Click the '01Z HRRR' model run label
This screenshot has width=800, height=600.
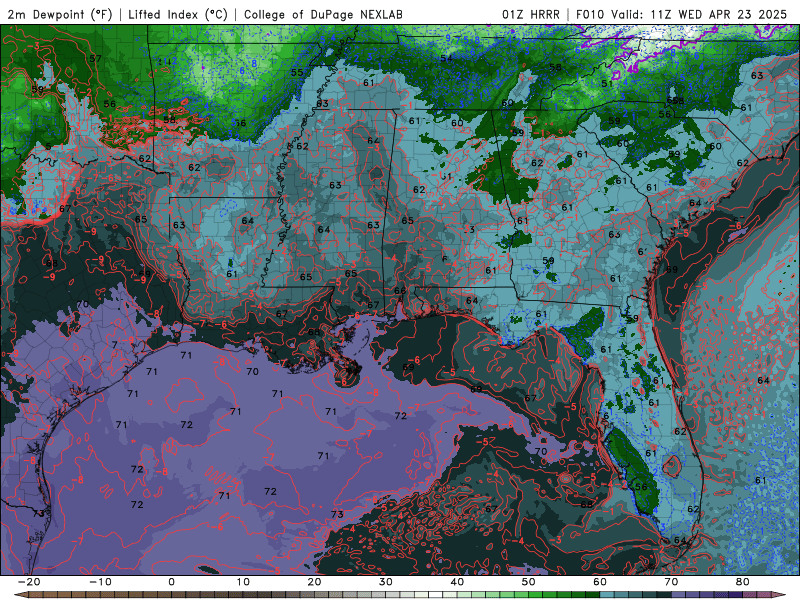pos(531,15)
